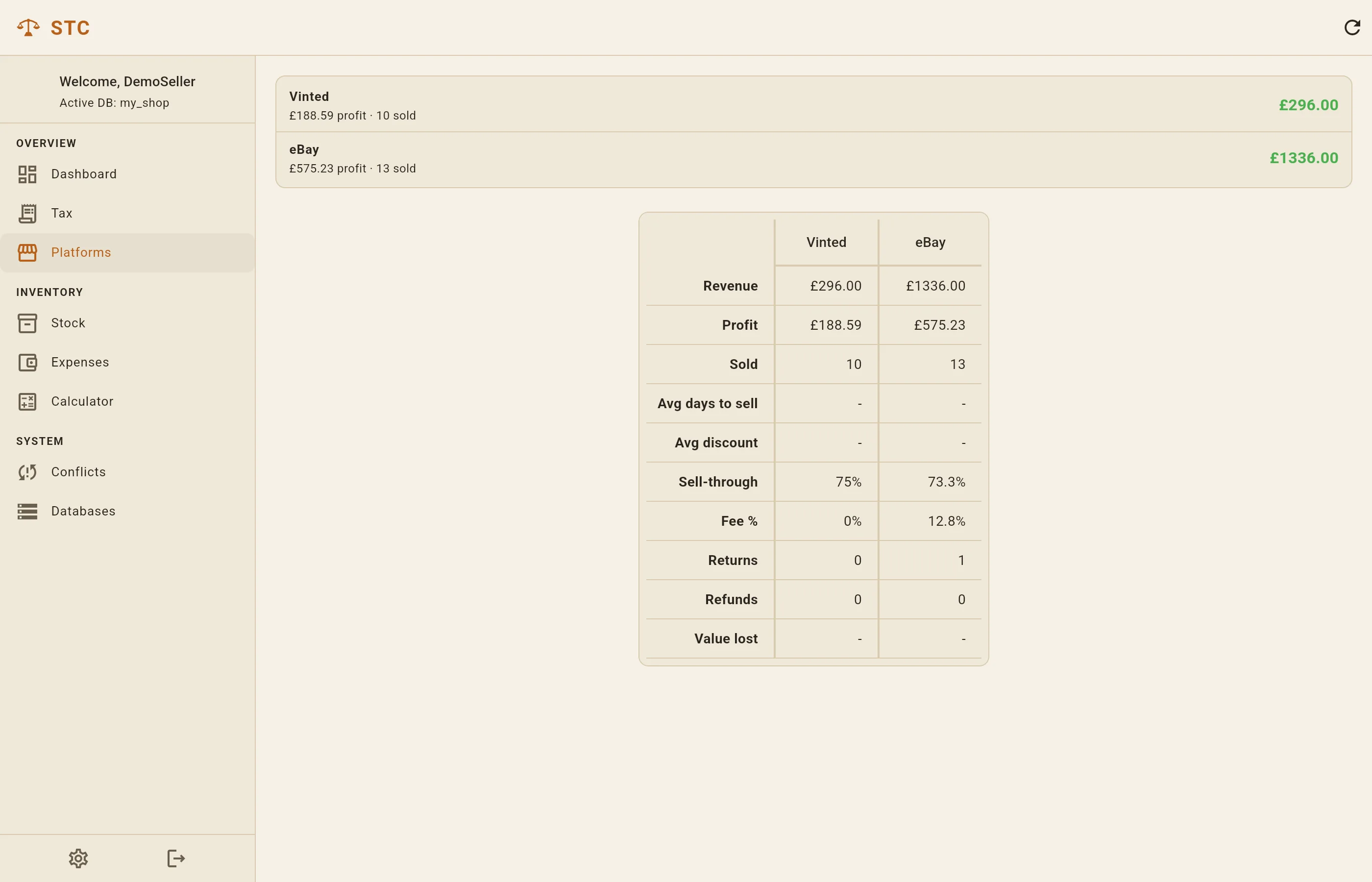Click the Conflicts sync-problem icon
1372x882 pixels.
(x=27, y=472)
